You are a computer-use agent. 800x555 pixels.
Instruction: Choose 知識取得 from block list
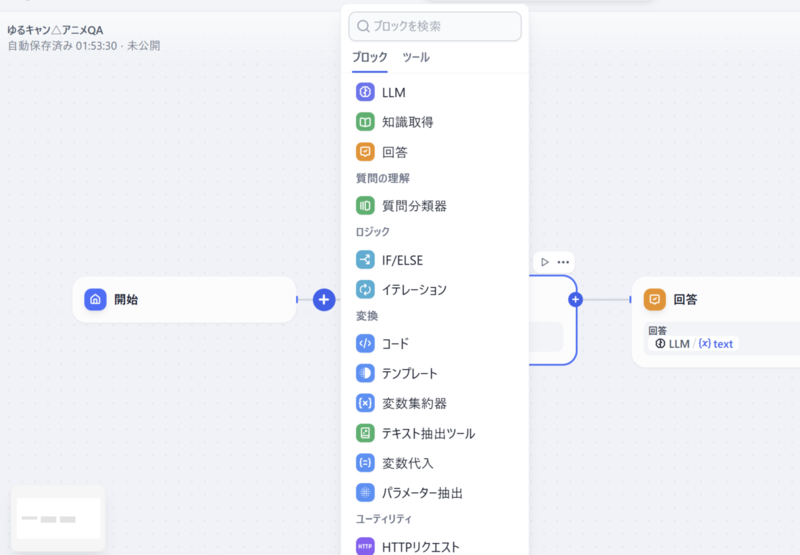(x=408, y=122)
